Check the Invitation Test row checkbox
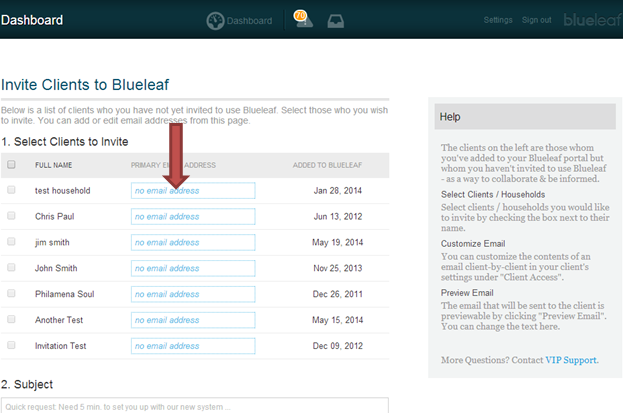623x414 pixels. pos(11,345)
